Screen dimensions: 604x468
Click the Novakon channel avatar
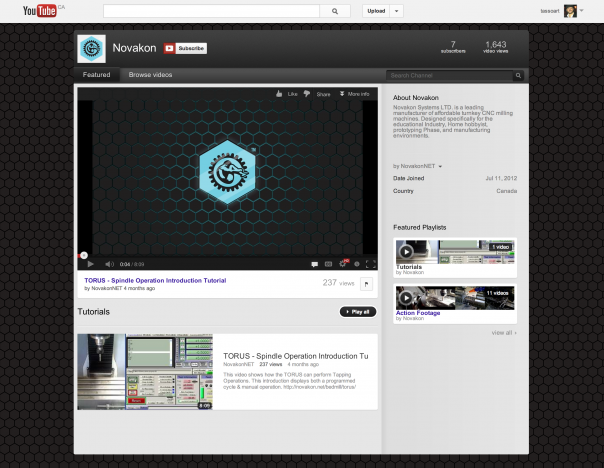[91, 49]
